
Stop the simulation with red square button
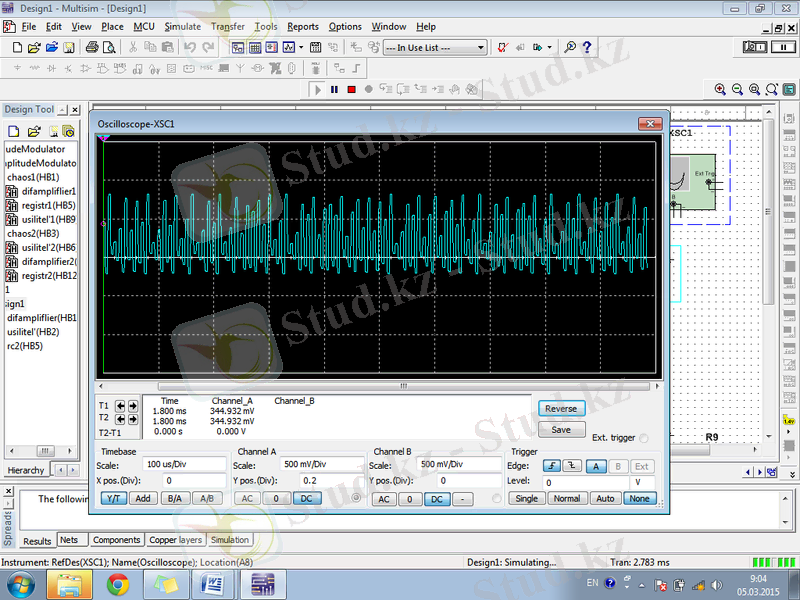pyautogui.click(x=351, y=89)
